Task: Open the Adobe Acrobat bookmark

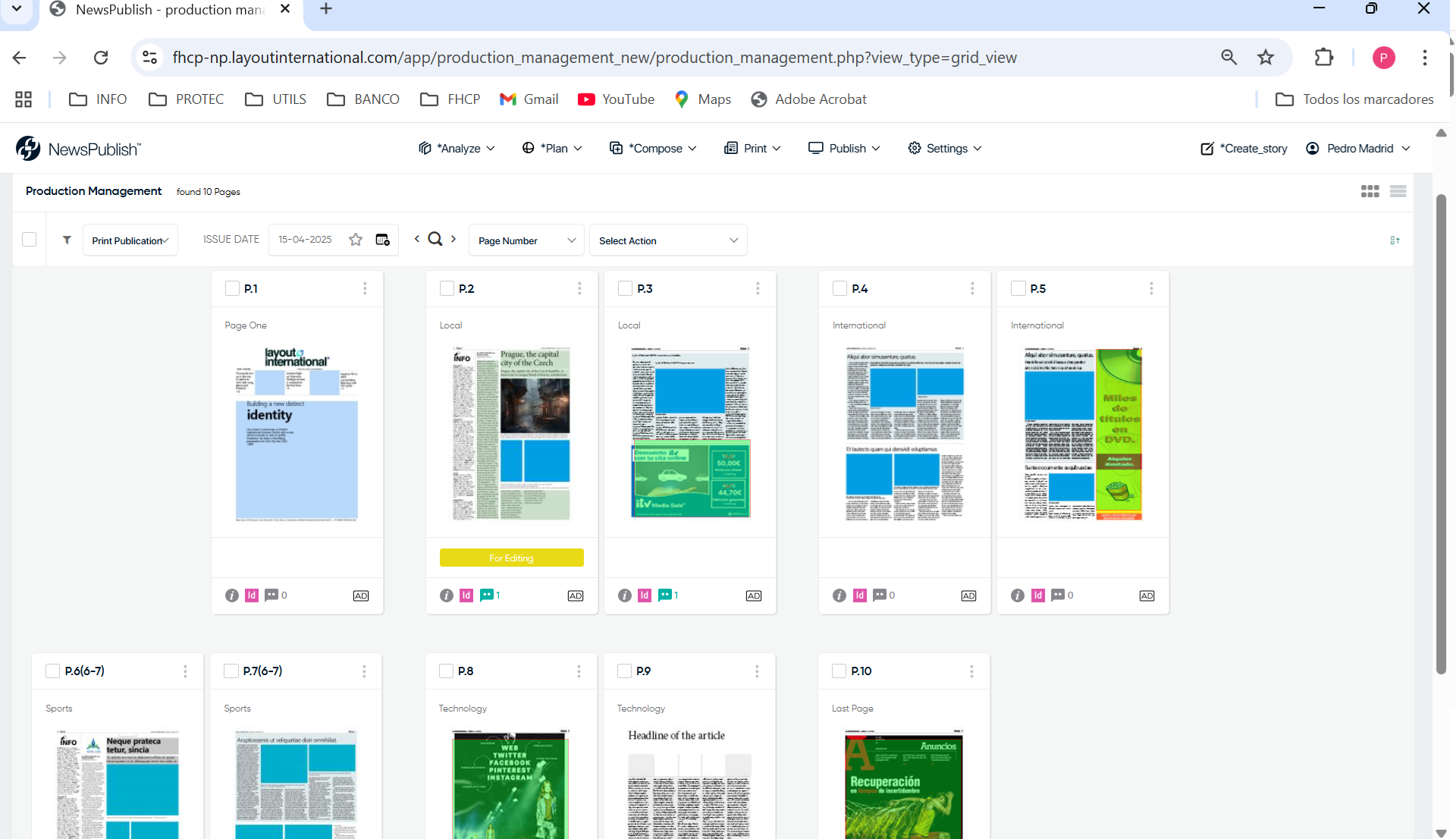Action: click(x=809, y=99)
